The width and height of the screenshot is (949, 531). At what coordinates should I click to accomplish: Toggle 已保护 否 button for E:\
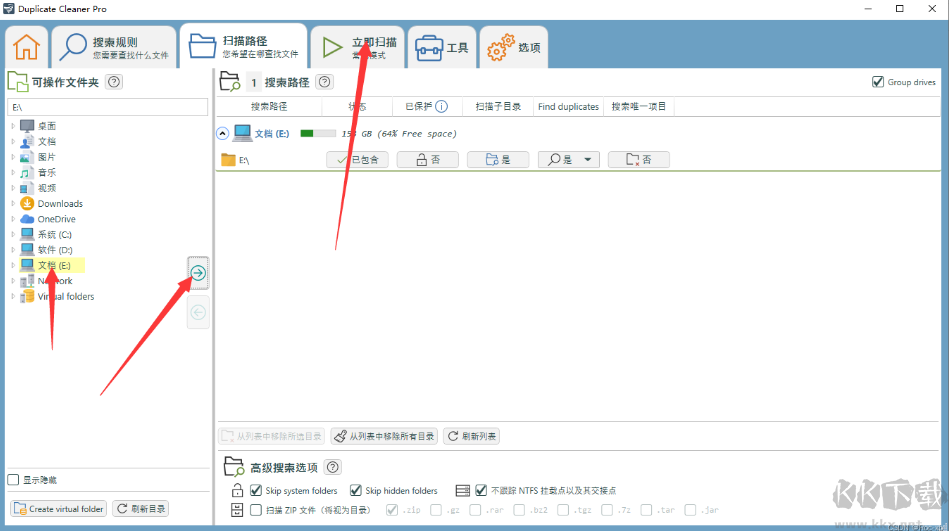coord(427,160)
